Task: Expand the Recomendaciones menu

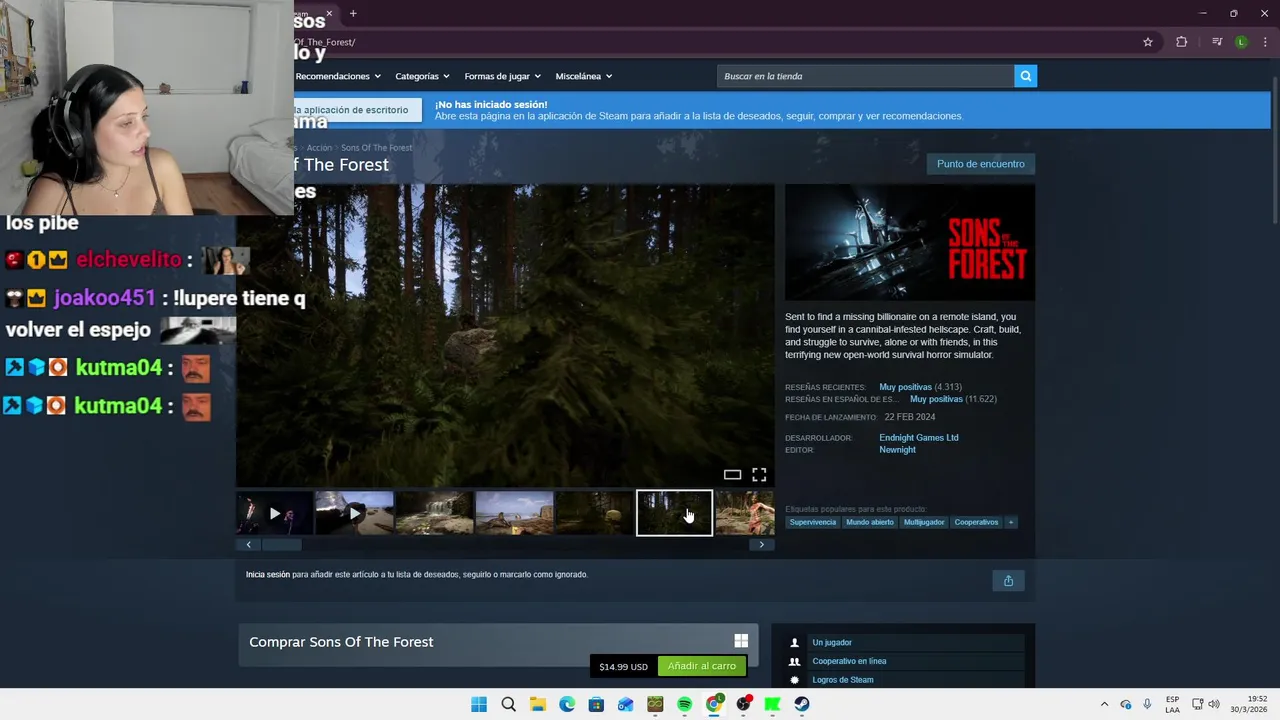Action: (337, 76)
